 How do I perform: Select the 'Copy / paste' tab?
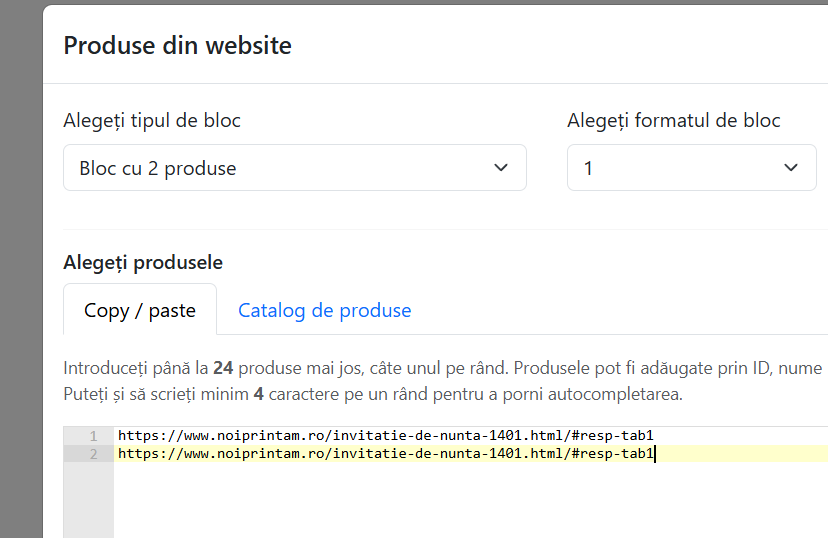140,310
